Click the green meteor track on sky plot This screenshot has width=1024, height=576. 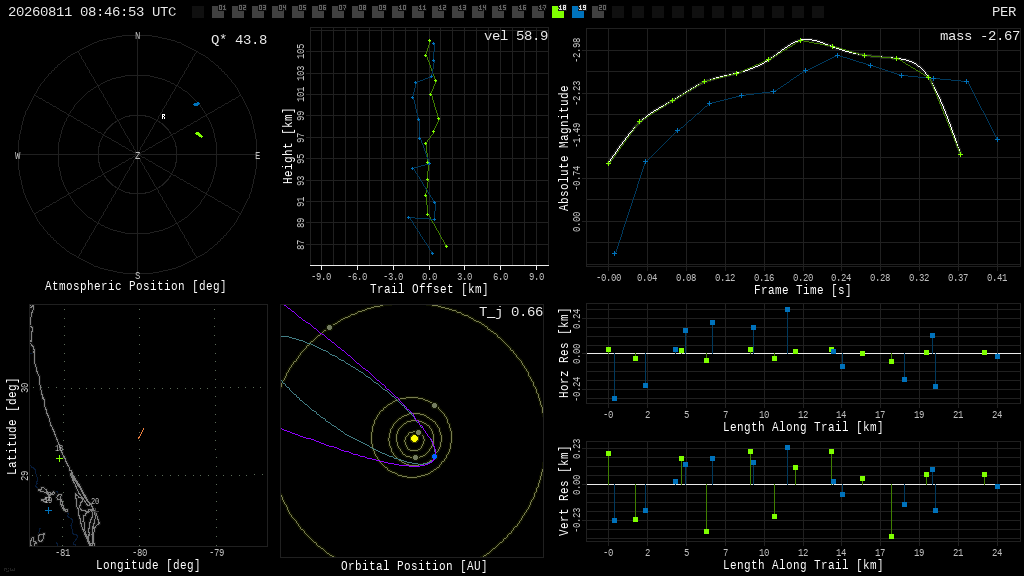(199, 135)
